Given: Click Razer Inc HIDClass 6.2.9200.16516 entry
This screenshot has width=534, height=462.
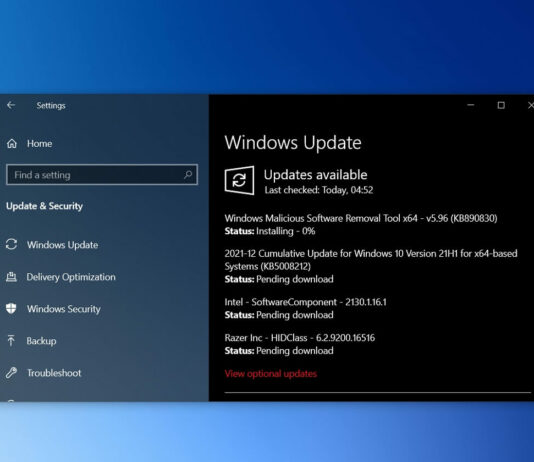Looking at the screenshot, I should tap(300, 338).
